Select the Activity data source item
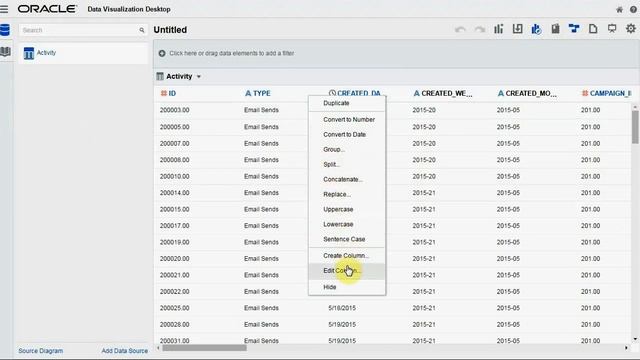The image size is (640, 360). (x=84, y=53)
